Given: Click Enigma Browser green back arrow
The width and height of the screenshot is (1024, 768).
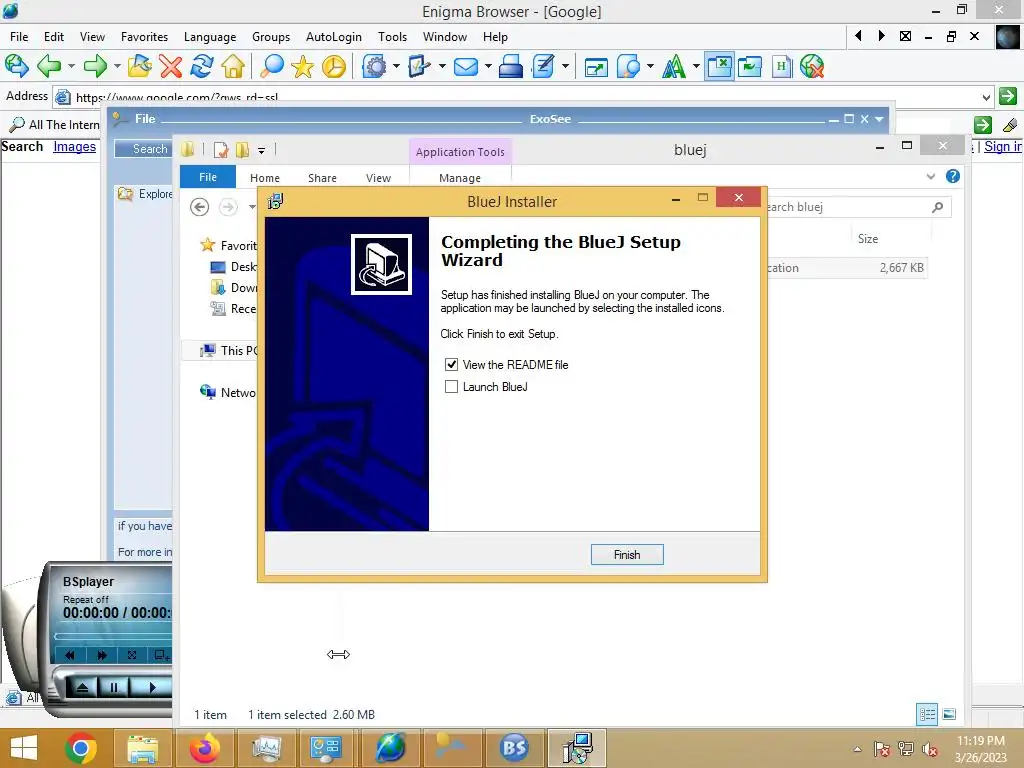Looking at the screenshot, I should tap(49, 66).
